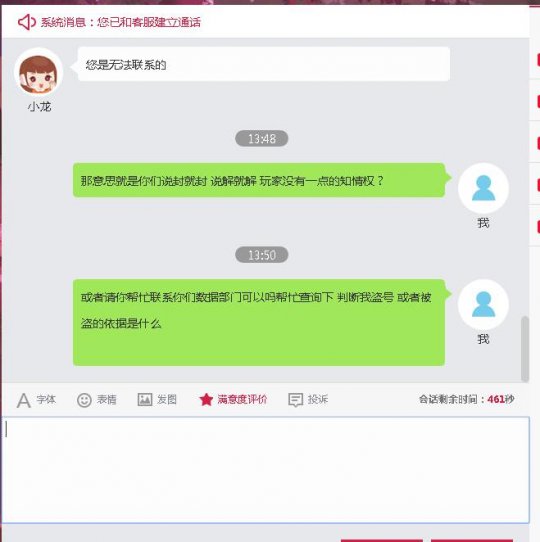This screenshot has width=540, height=542.
Task: Select the 13:50 timestamp badge
Action: point(262,255)
